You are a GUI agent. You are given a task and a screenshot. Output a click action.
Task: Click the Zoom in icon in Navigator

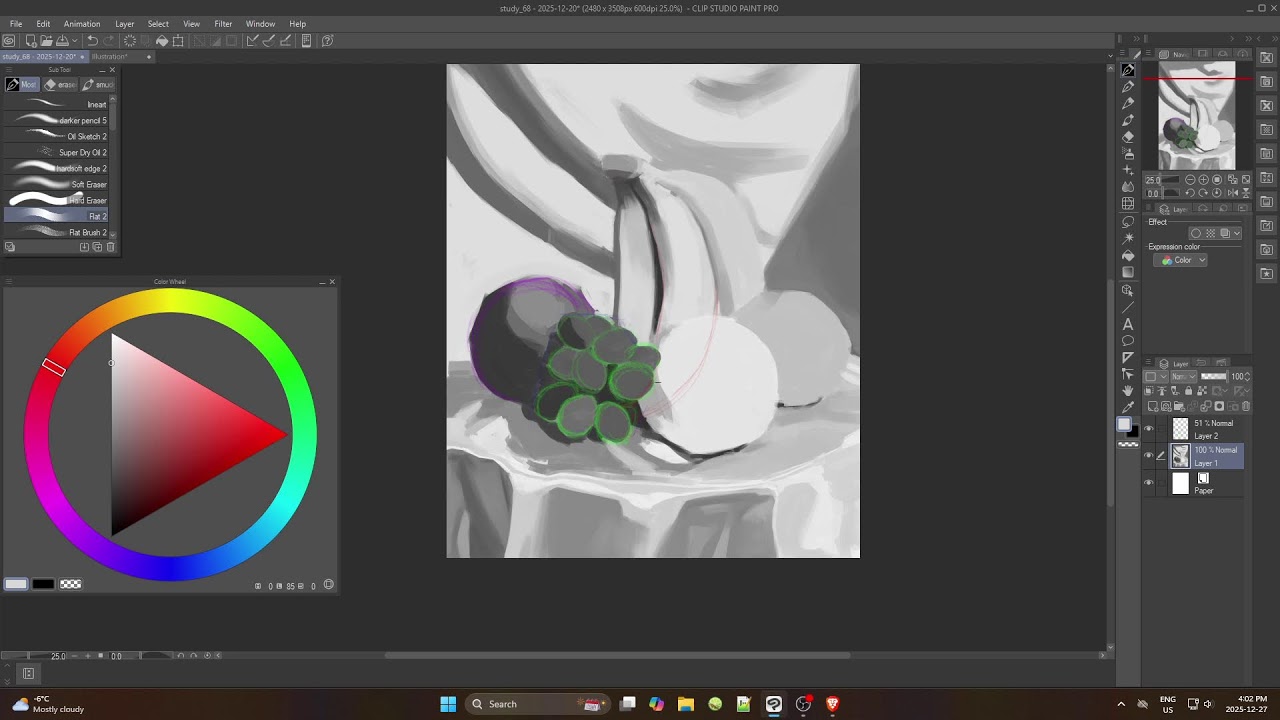click(x=1204, y=180)
